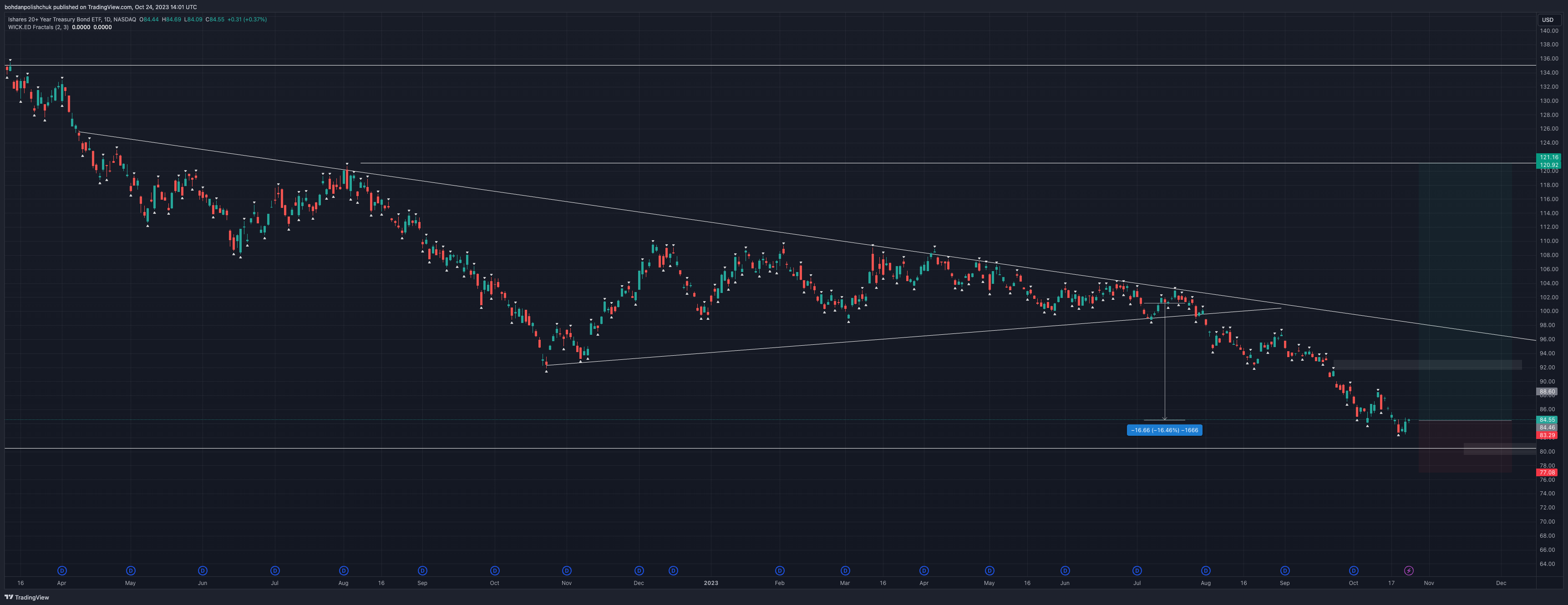Click the dividend D marker above Jul 2022
Viewport: 1568px width, 605px height.
pos(275,570)
